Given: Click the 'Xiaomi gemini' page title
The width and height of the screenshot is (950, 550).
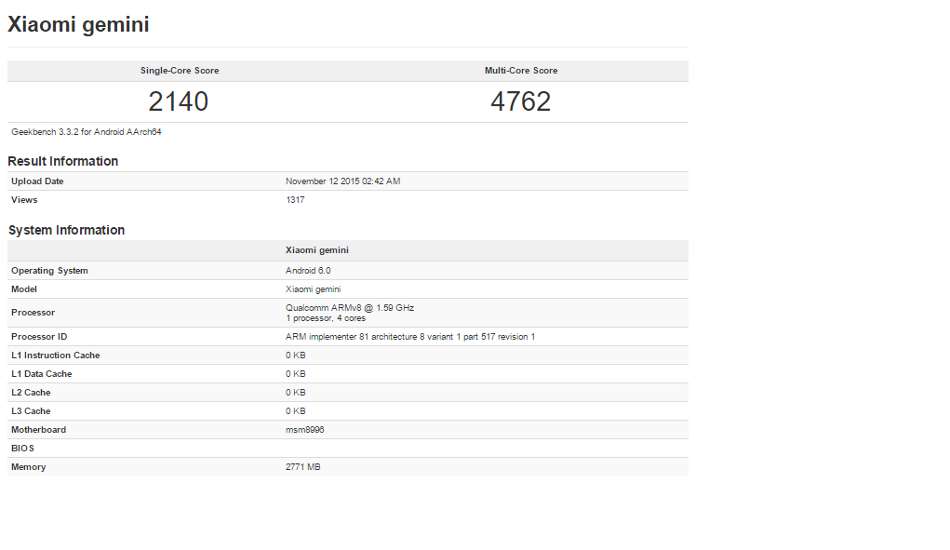Looking at the screenshot, I should coord(78,24).
